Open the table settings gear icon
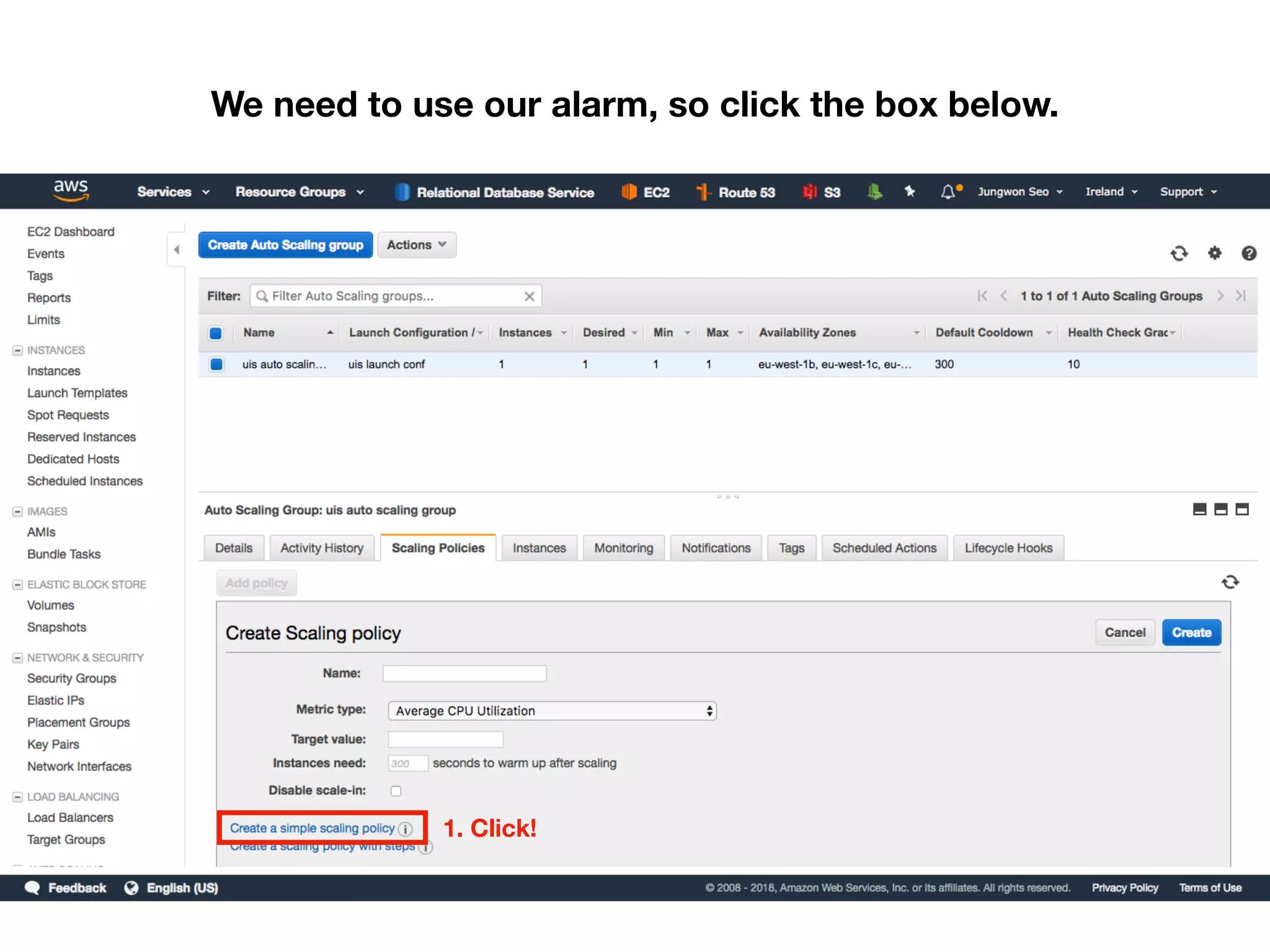This screenshot has width=1270, height=952. tap(1214, 253)
